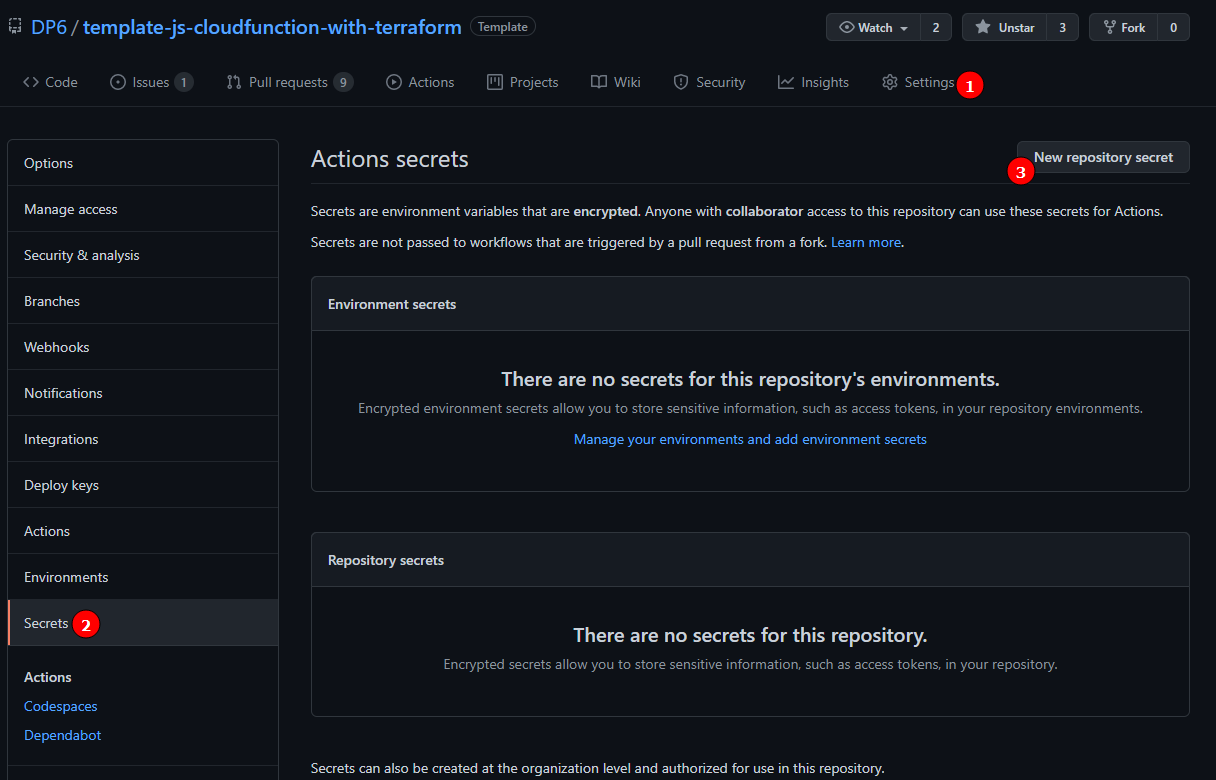The height and width of the screenshot is (780, 1216).
Task: Click the Environment secrets section header
Action: tap(392, 304)
